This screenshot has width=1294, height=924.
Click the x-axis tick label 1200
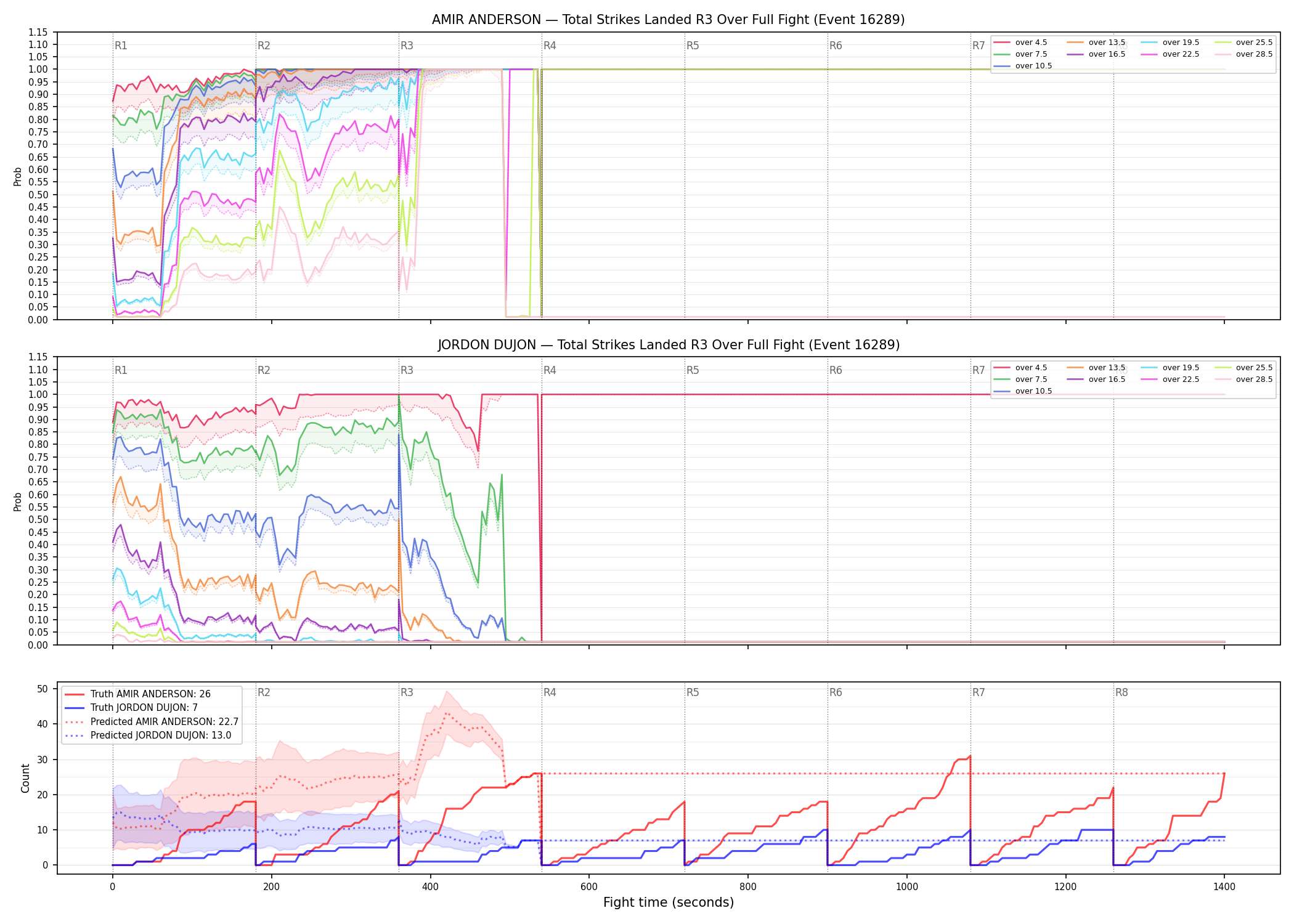tap(1065, 887)
